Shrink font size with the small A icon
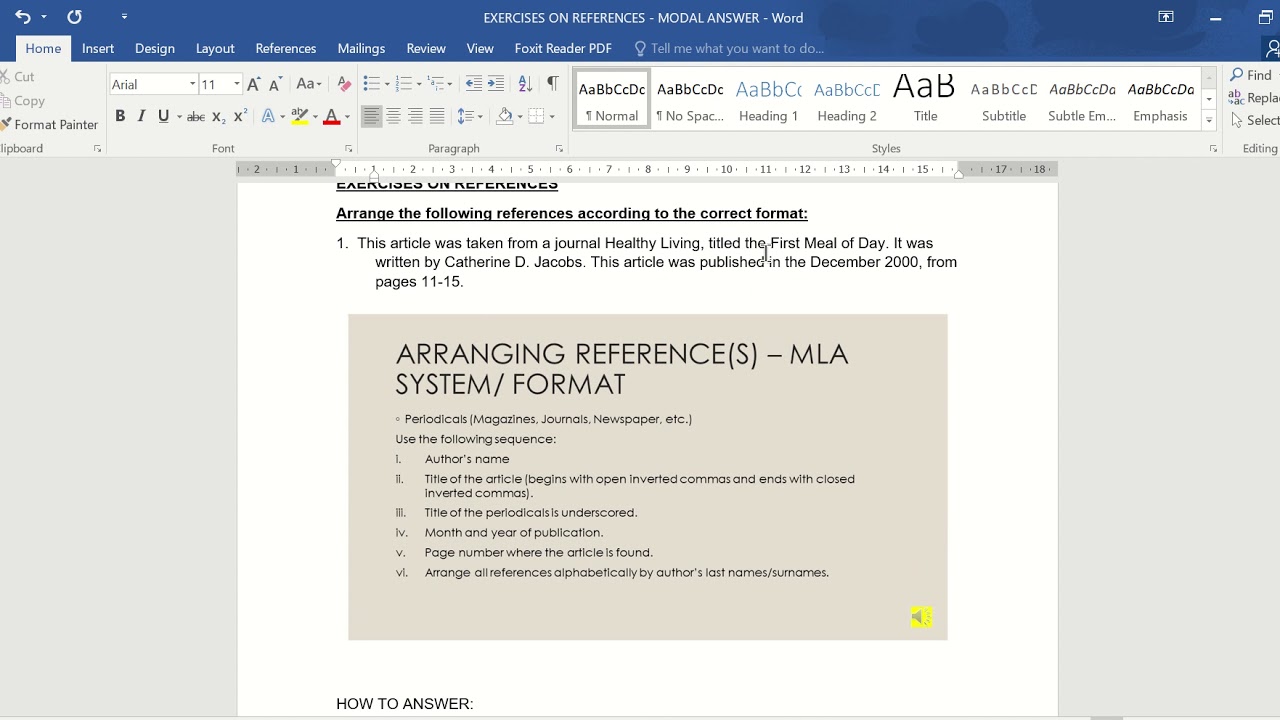The image size is (1280, 720). tap(274, 85)
